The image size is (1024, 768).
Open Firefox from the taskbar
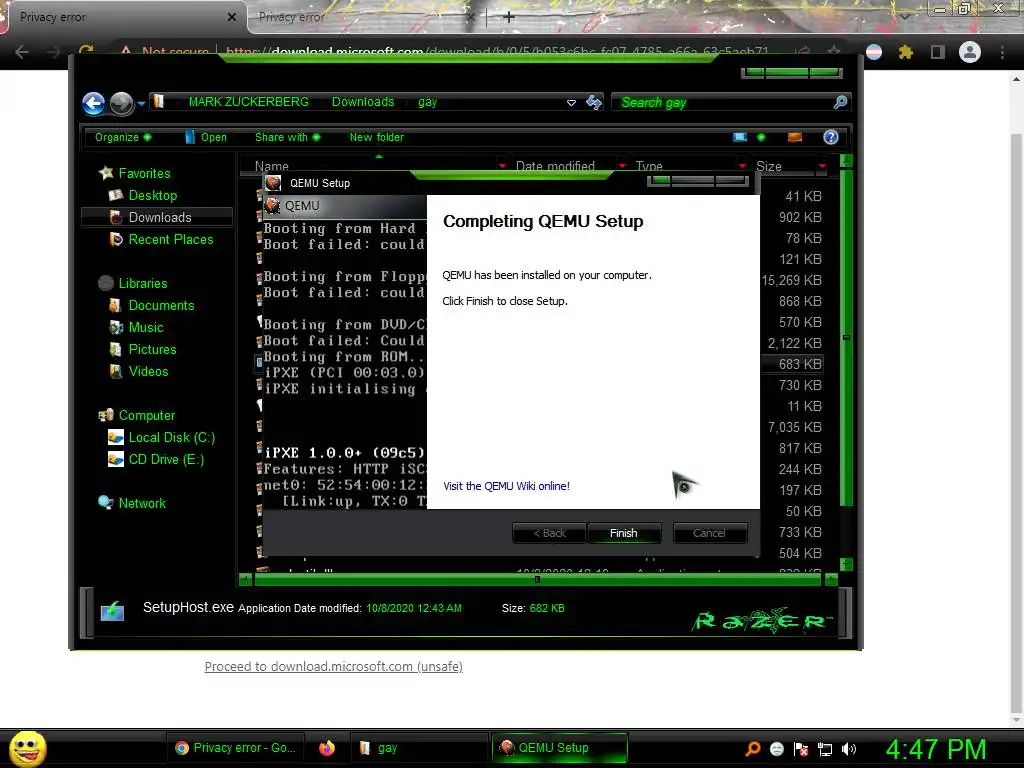pyautogui.click(x=327, y=748)
